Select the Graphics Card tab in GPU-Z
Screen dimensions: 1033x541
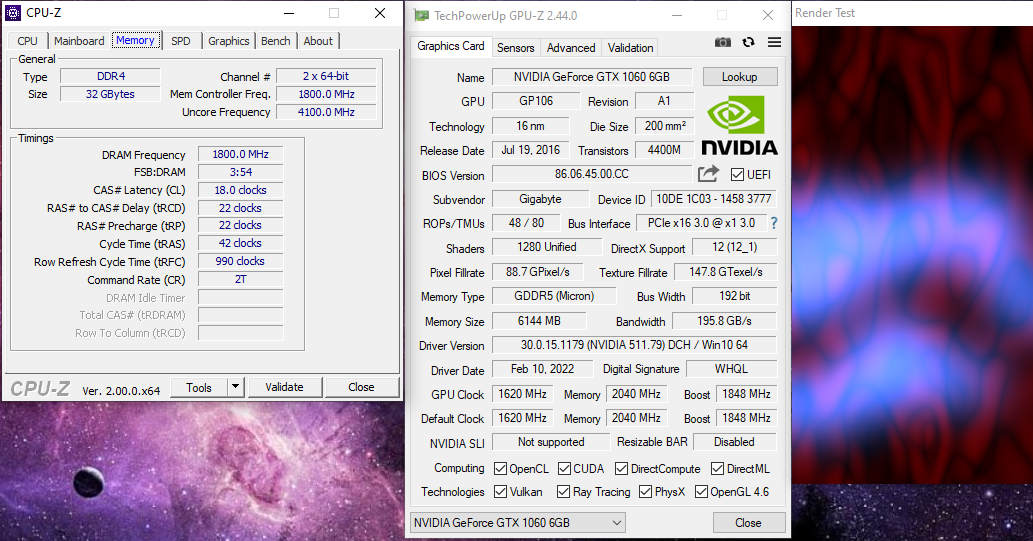click(451, 46)
